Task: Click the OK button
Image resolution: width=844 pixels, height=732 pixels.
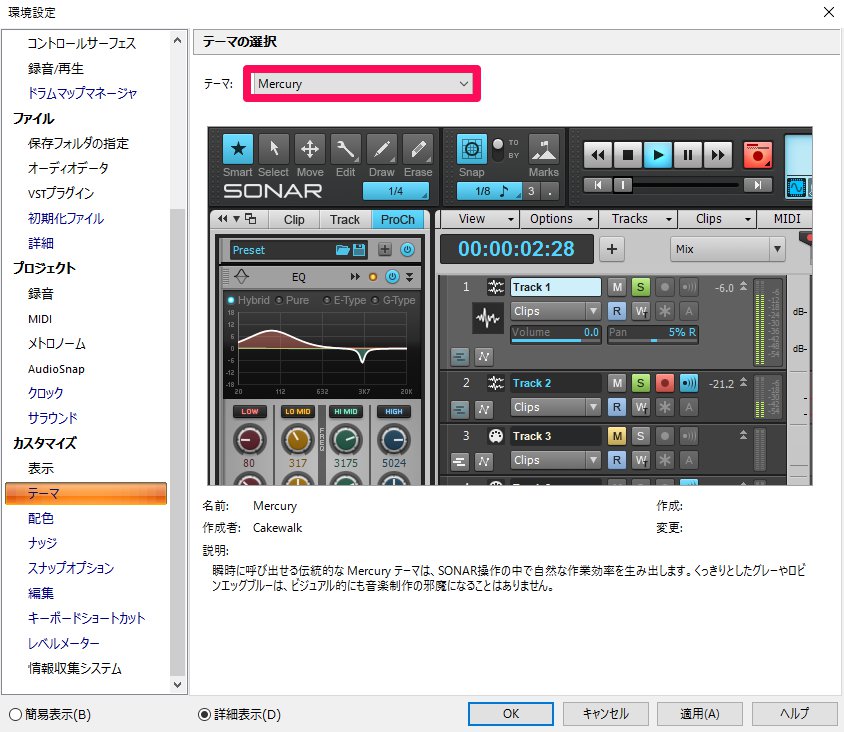Action: [511, 714]
